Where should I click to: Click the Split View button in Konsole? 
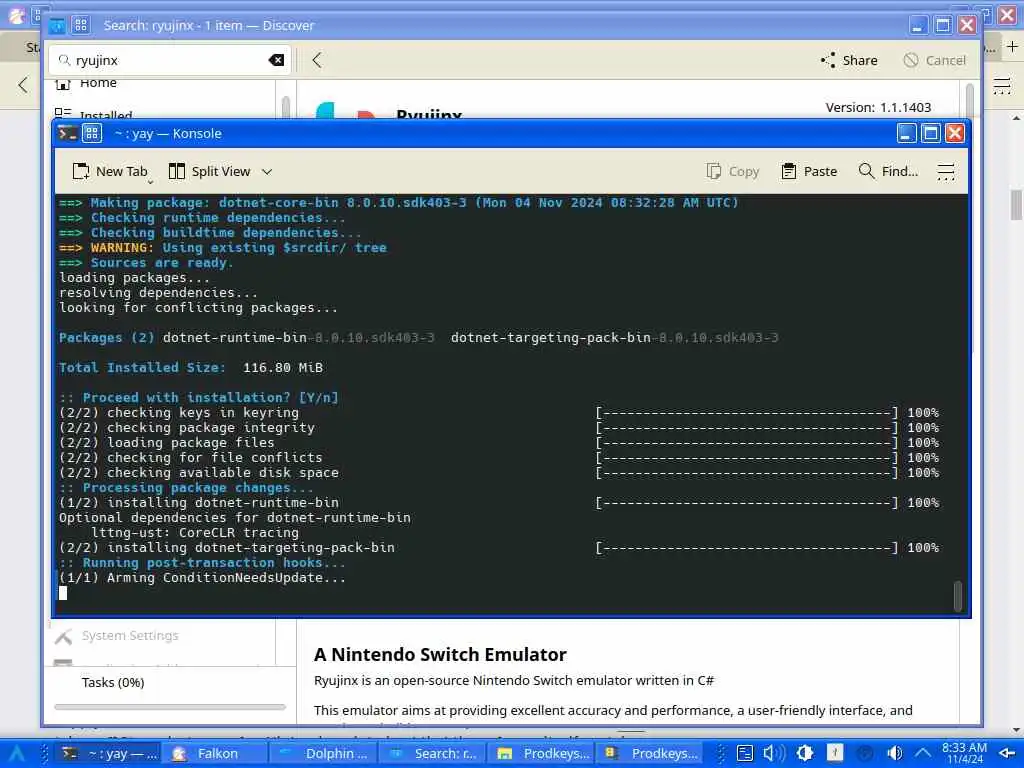point(210,171)
